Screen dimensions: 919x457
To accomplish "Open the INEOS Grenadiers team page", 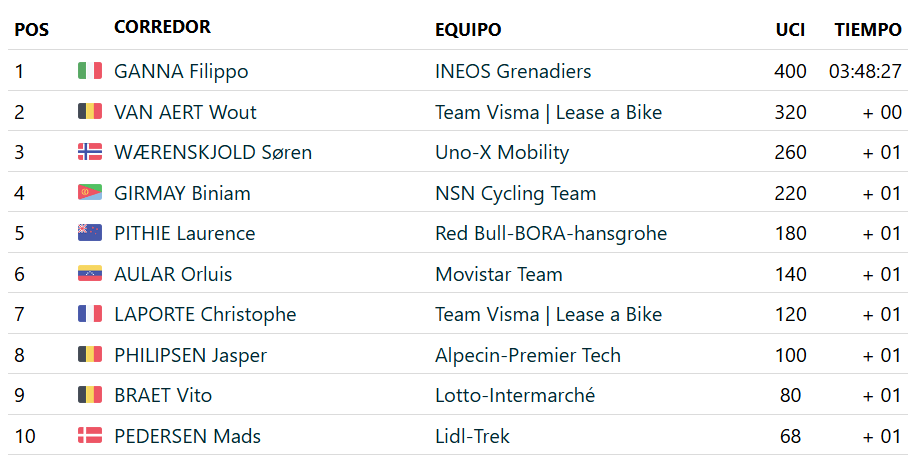I will click(x=513, y=71).
